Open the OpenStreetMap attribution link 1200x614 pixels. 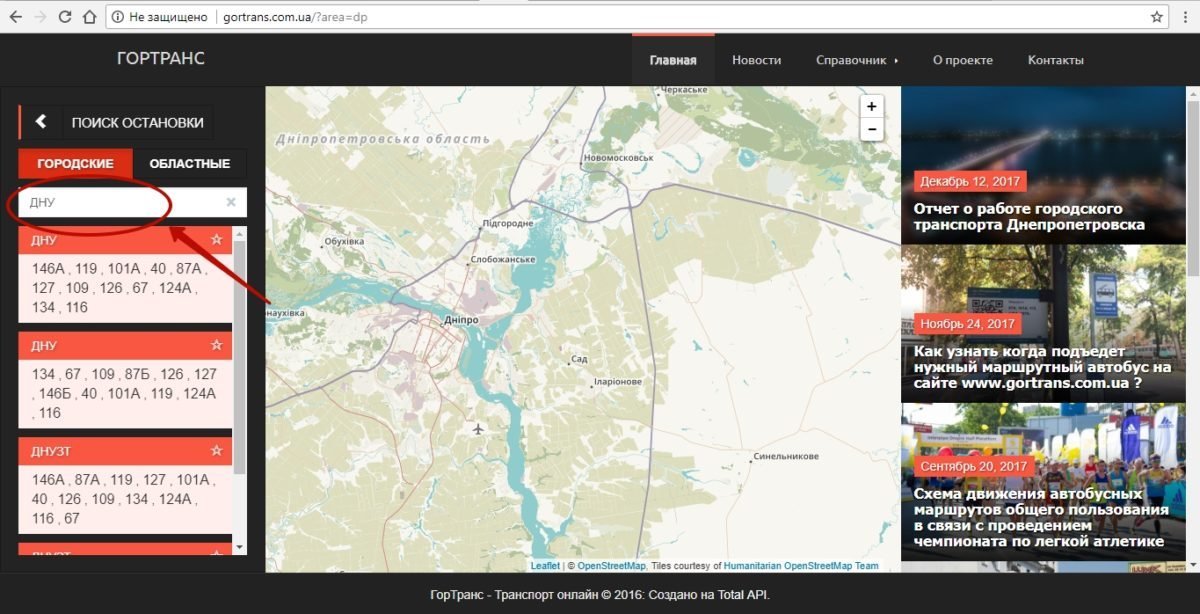click(x=611, y=566)
